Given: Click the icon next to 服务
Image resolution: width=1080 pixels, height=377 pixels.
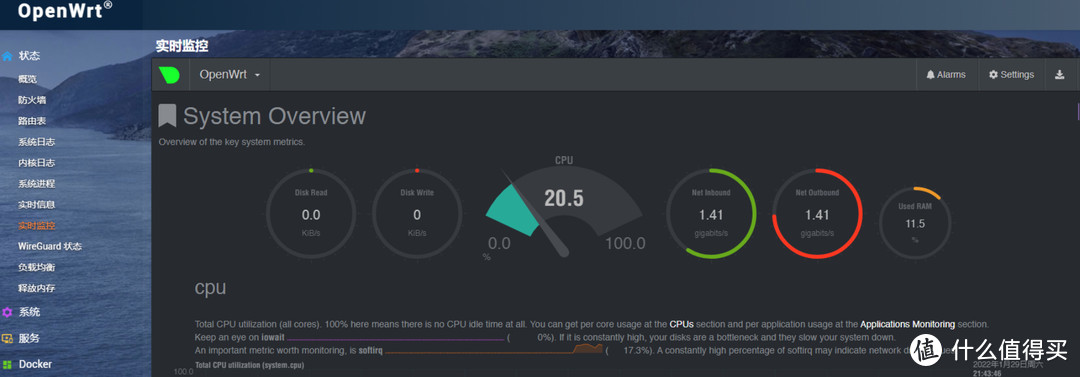Looking at the screenshot, I should point(7,338).
